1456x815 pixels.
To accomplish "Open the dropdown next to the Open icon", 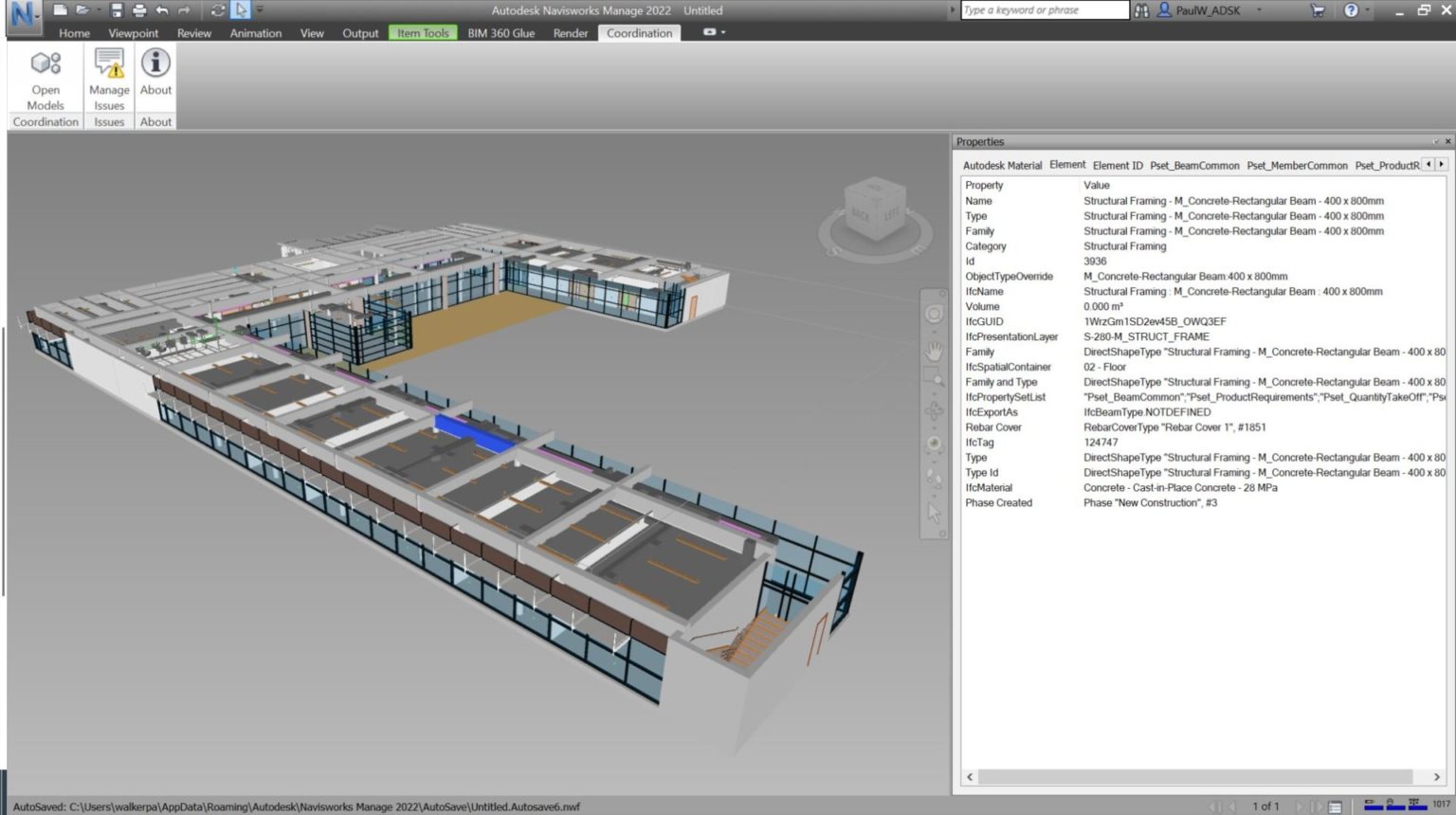I will point(100,9).
